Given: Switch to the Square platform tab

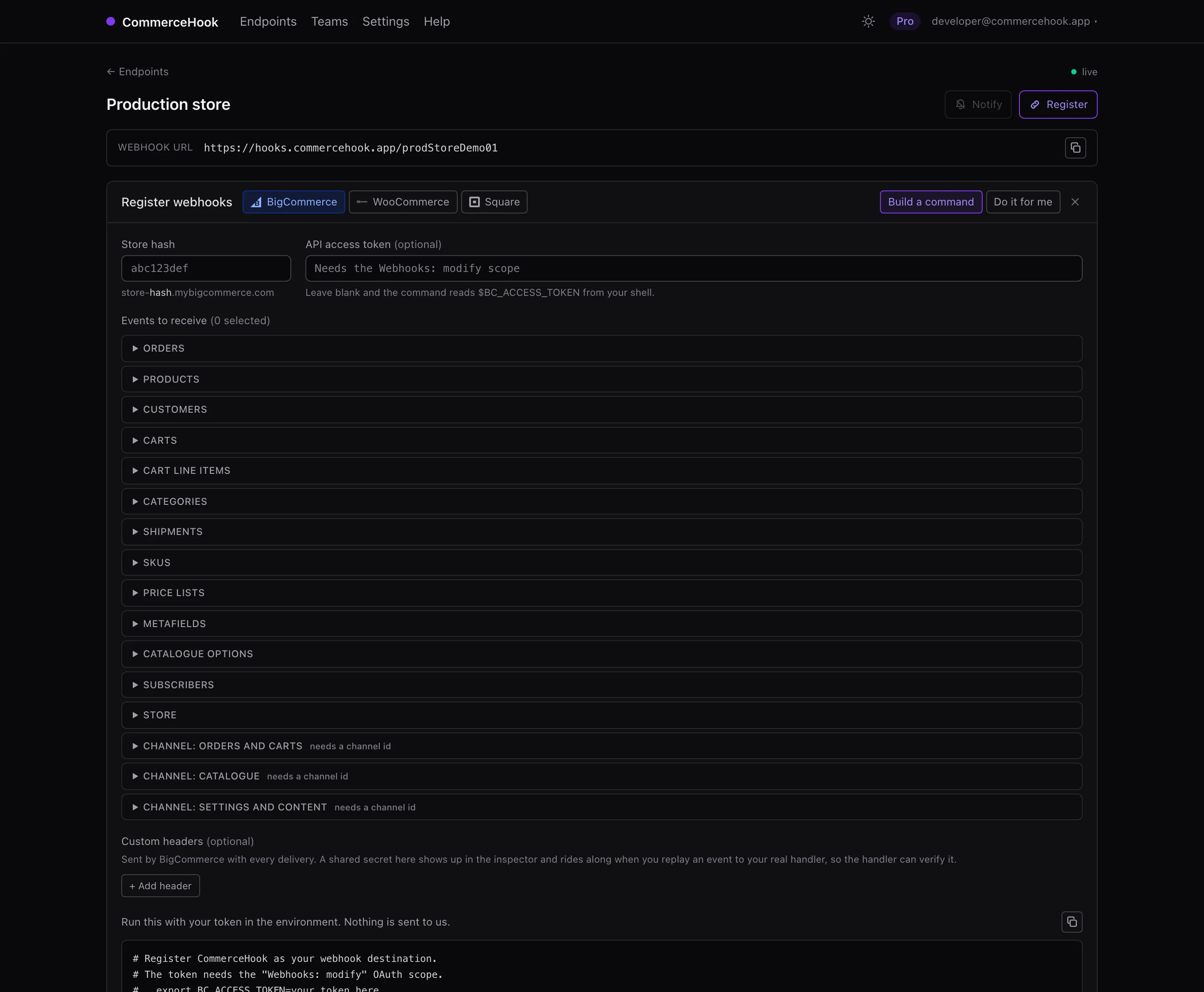Looking at the screenshot, I should tap(494, 201).
